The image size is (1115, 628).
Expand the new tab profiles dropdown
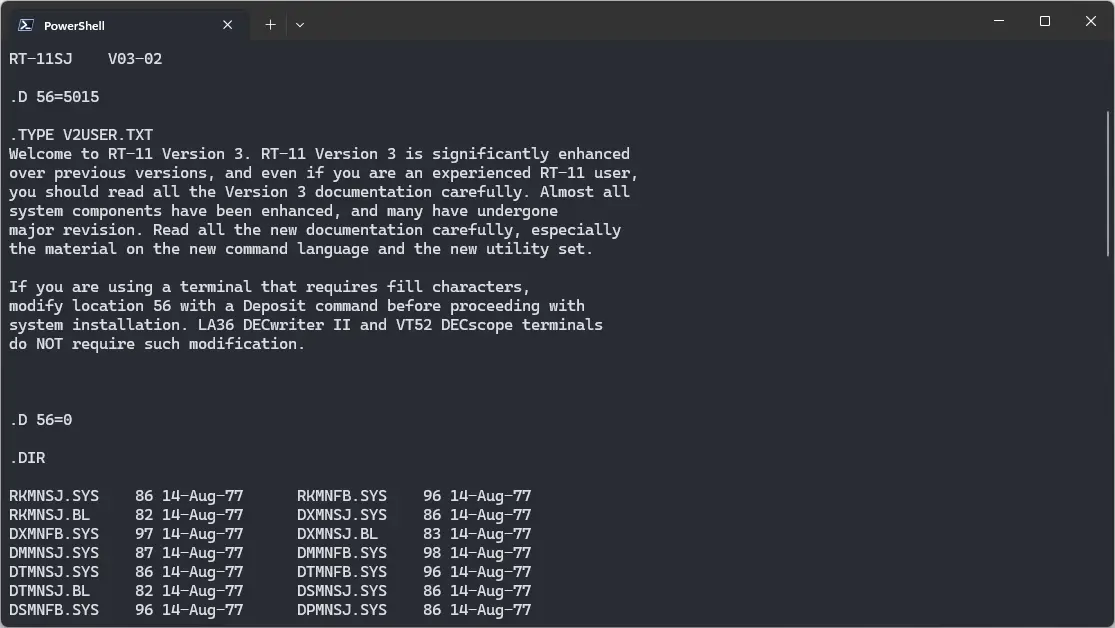(299, 25)
